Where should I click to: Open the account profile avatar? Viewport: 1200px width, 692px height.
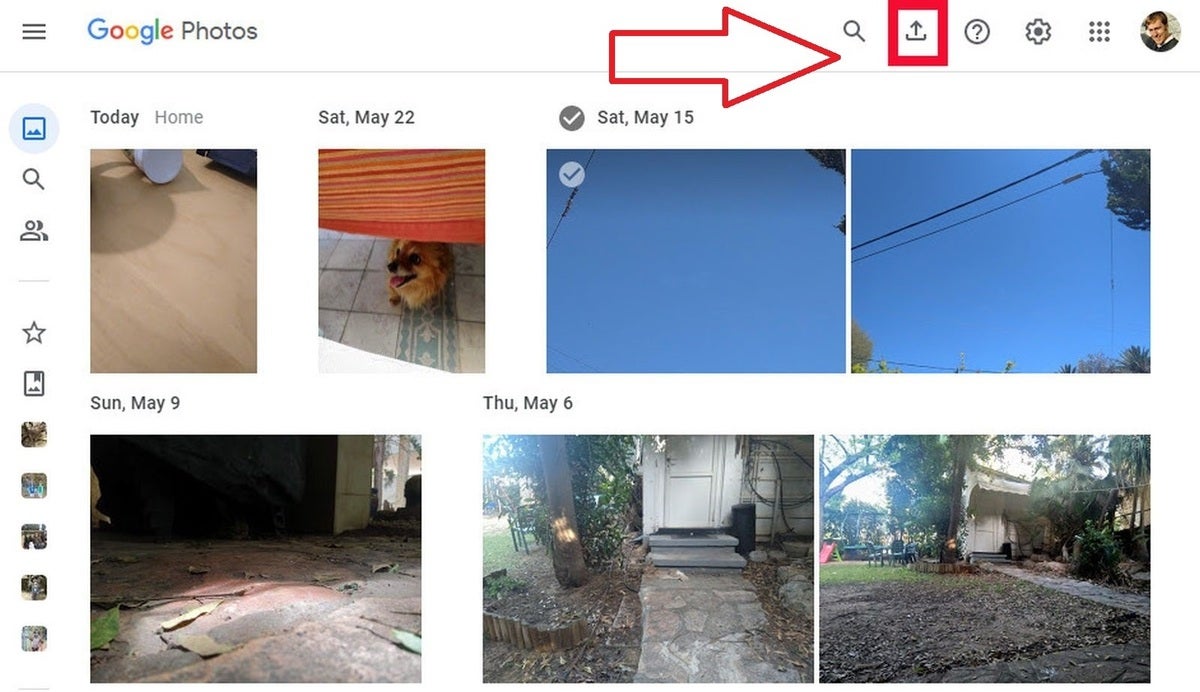[1160, 32]
